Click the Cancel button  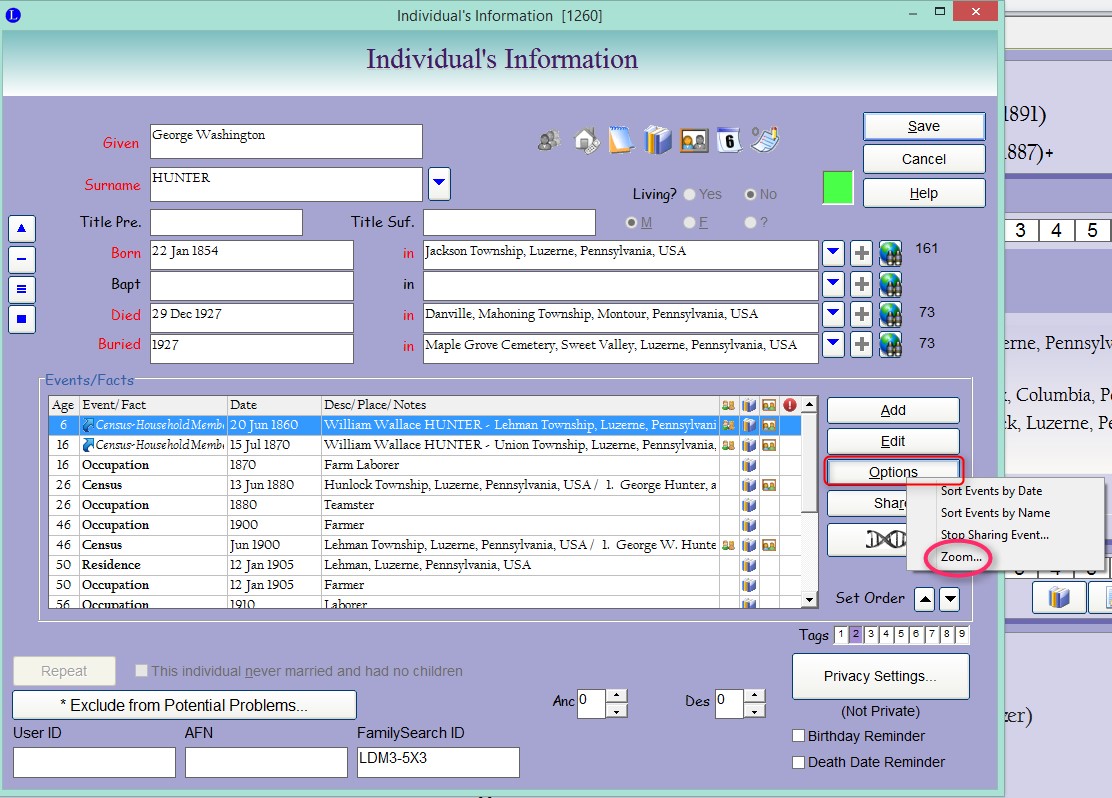[x=924, y=159]
